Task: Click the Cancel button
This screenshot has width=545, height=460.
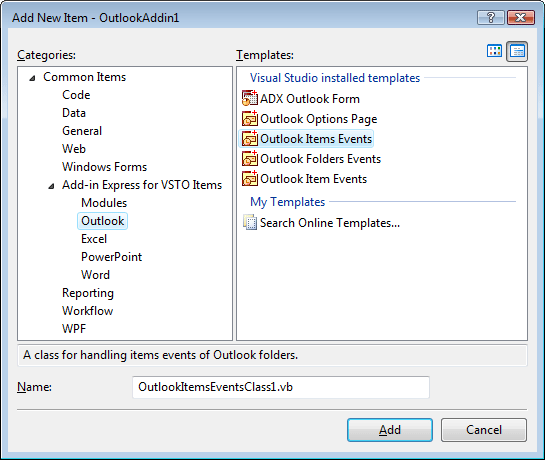Action: 484,430
